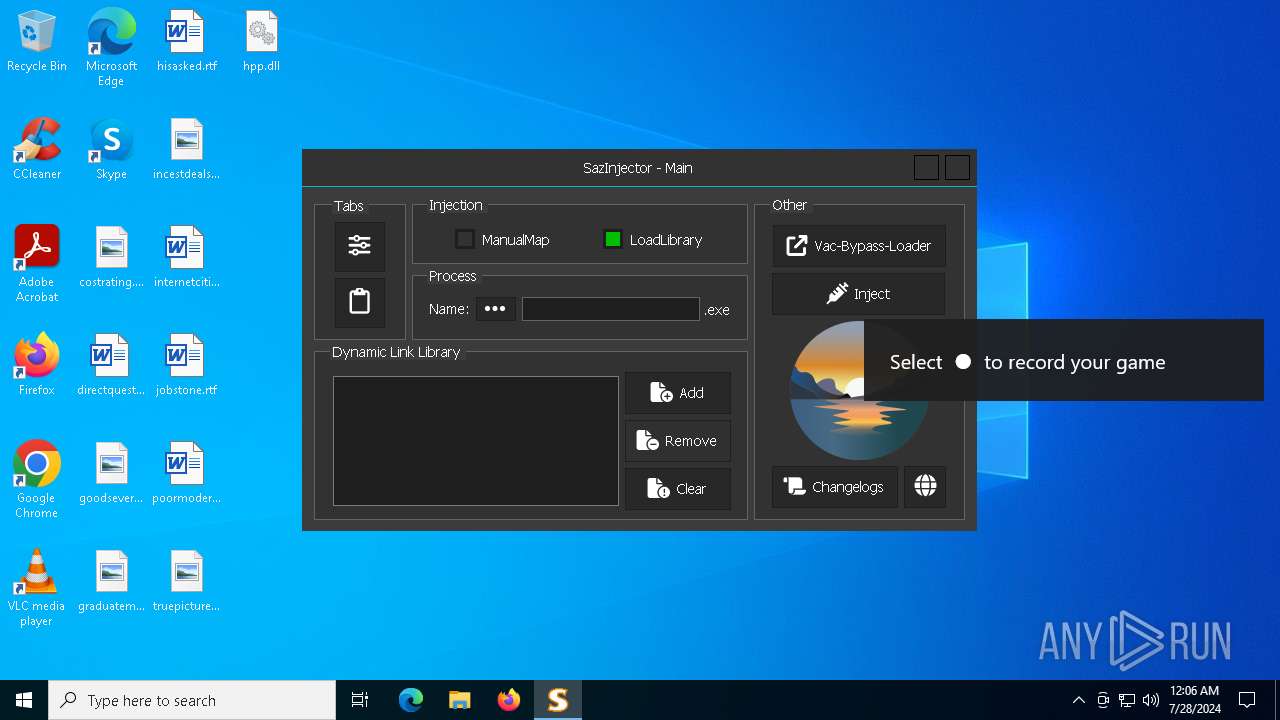Select the Recycle Bin desktop icon
The width and height of the screenshot is (1280, 720).
(x=37, y=42)
